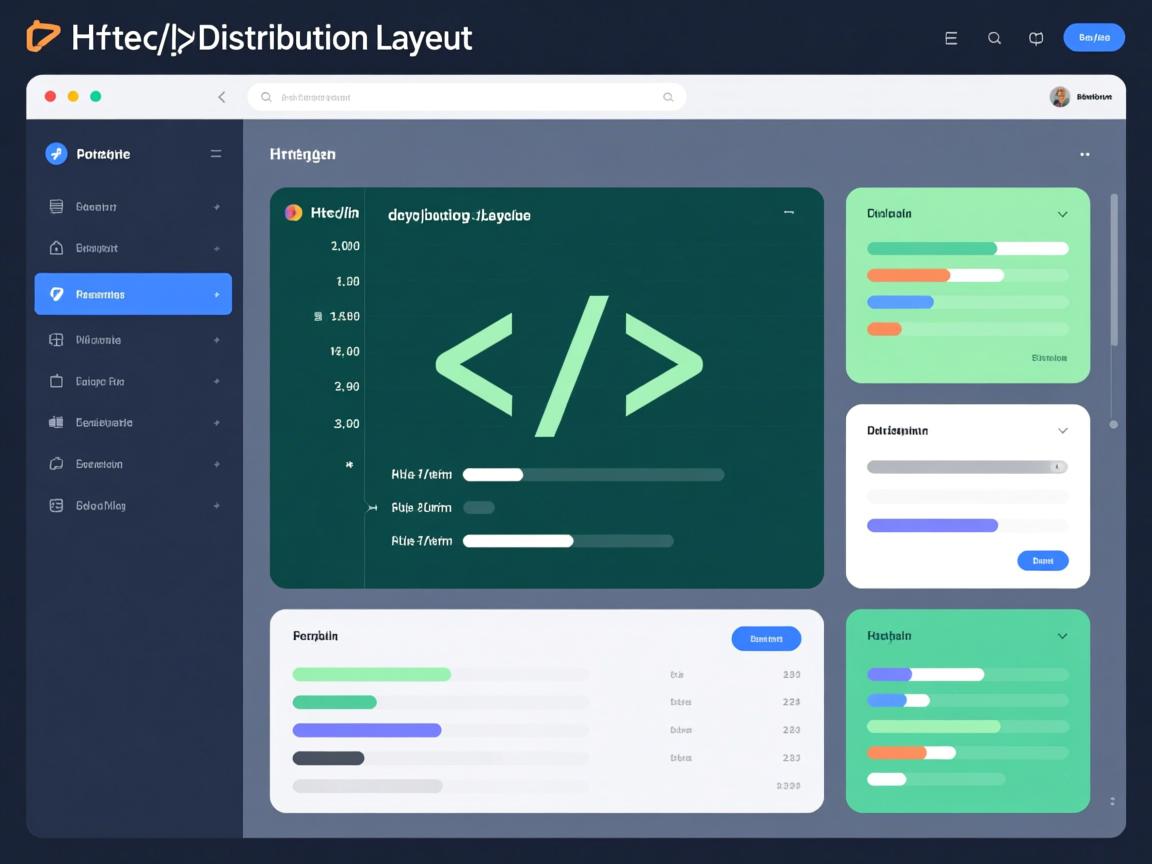Click the gray slider in the white card
This screenshot has height=864, width=1152.
966,467
